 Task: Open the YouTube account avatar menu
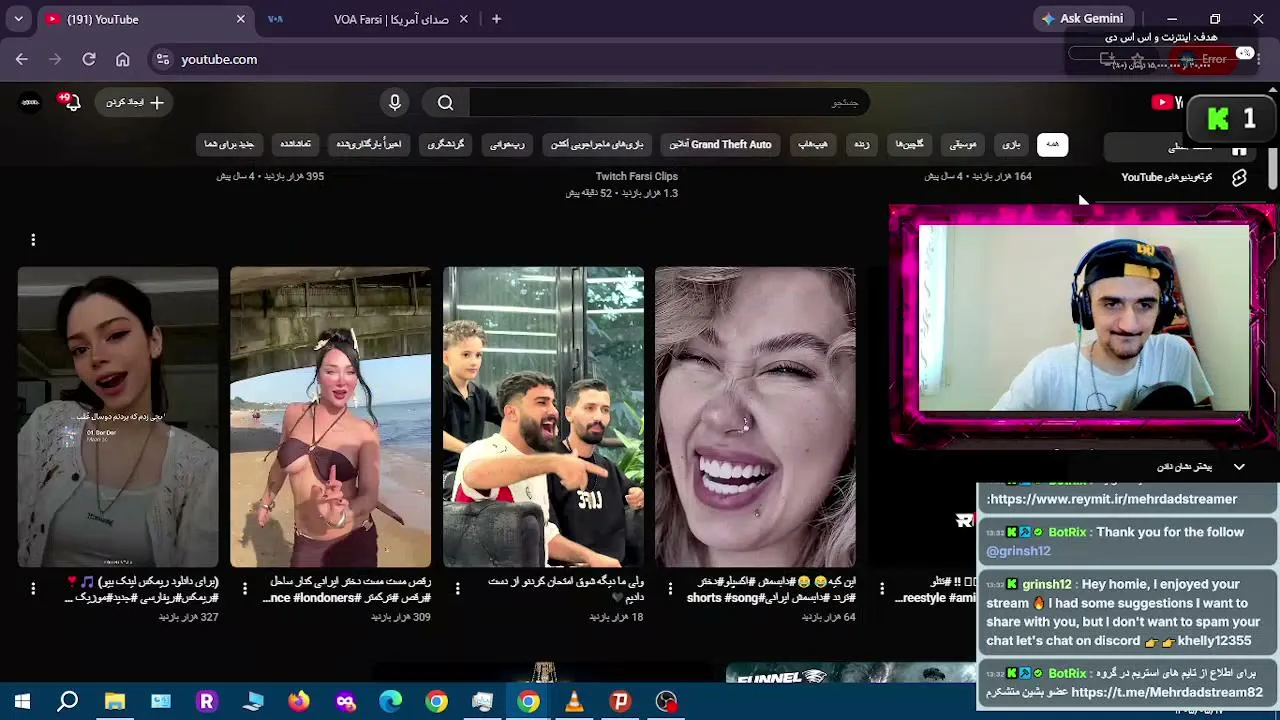pyautogui.click(x=30, y=102)
